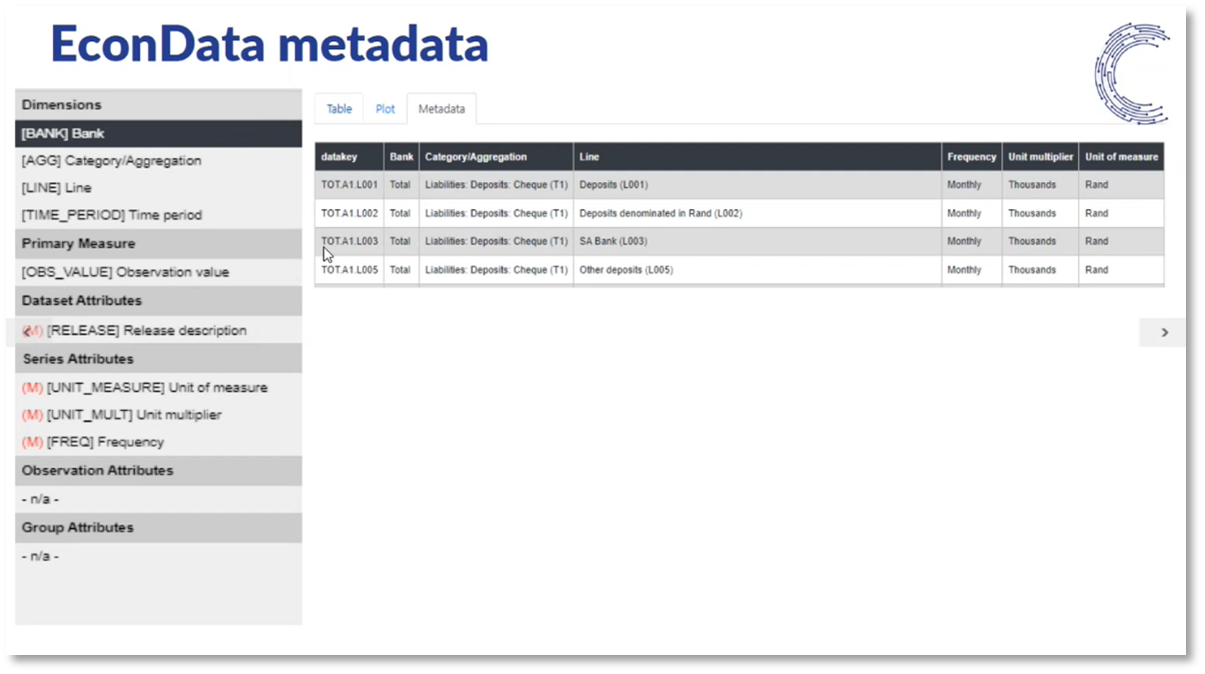Switch to the Plot tab
This screenshot has height=674, width=1205.
click(x=385, y=109)
